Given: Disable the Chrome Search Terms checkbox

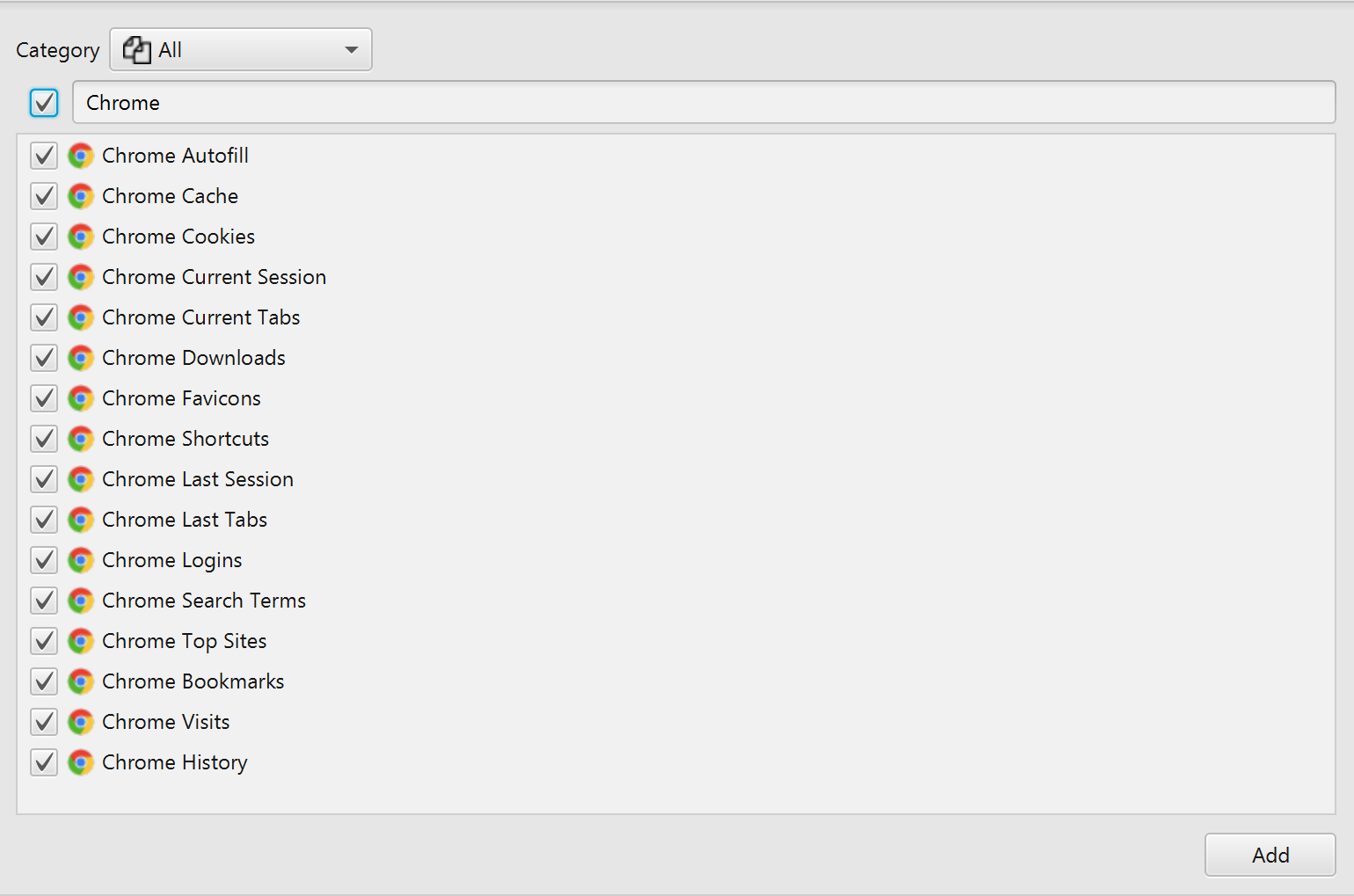Looking at the screenshot, I should tap(44, 601).
